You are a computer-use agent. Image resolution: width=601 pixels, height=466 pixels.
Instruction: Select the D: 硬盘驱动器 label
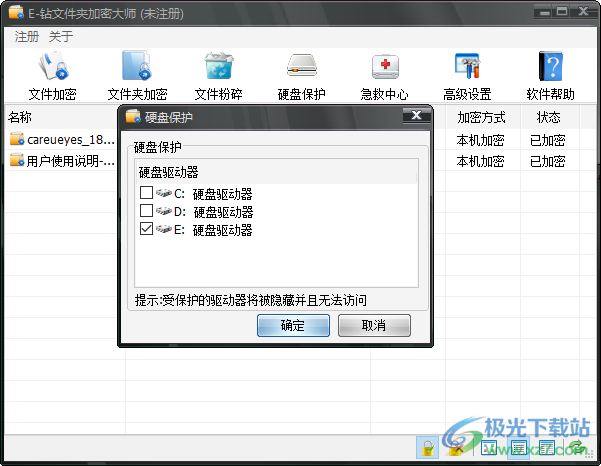click(x=213, y=212)
